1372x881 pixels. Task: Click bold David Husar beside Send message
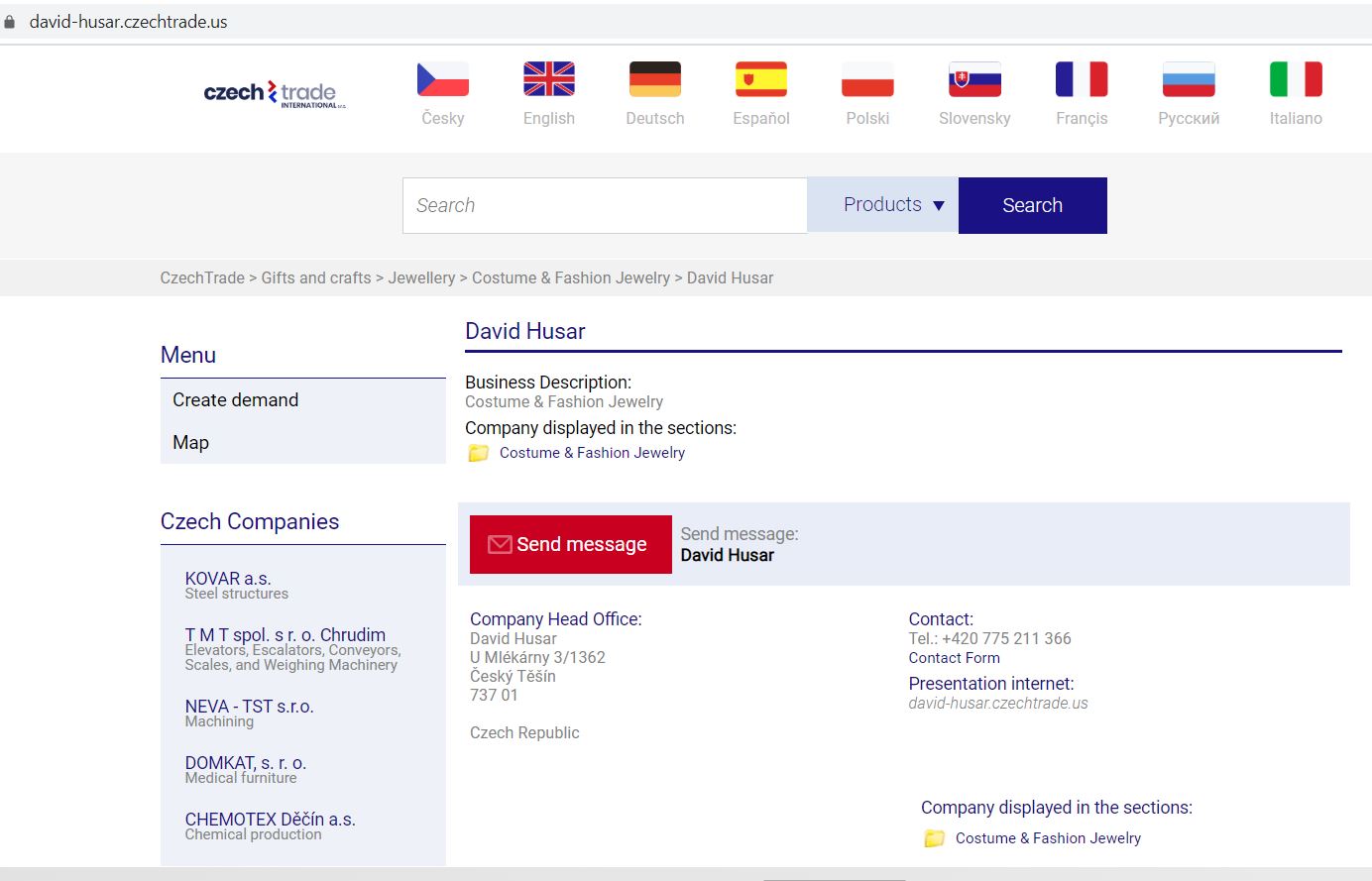pyautogui.click(x=728, y=555)
